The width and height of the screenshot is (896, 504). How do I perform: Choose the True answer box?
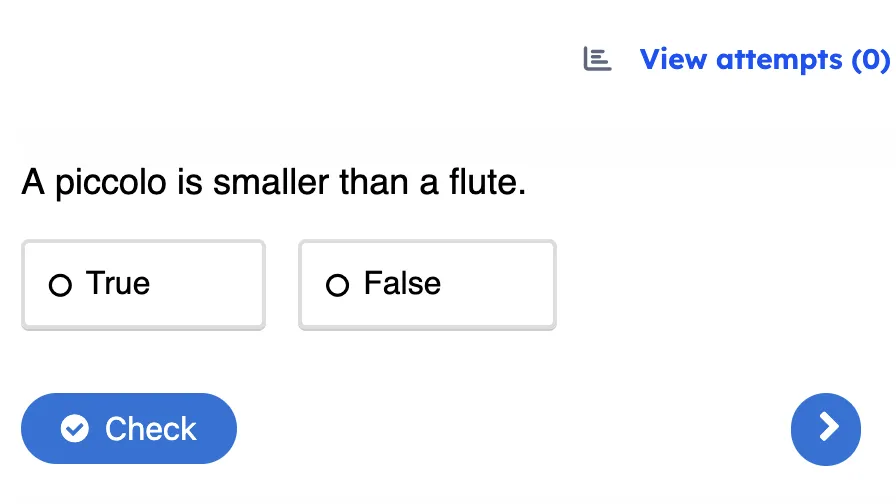(x=143, y=284)
